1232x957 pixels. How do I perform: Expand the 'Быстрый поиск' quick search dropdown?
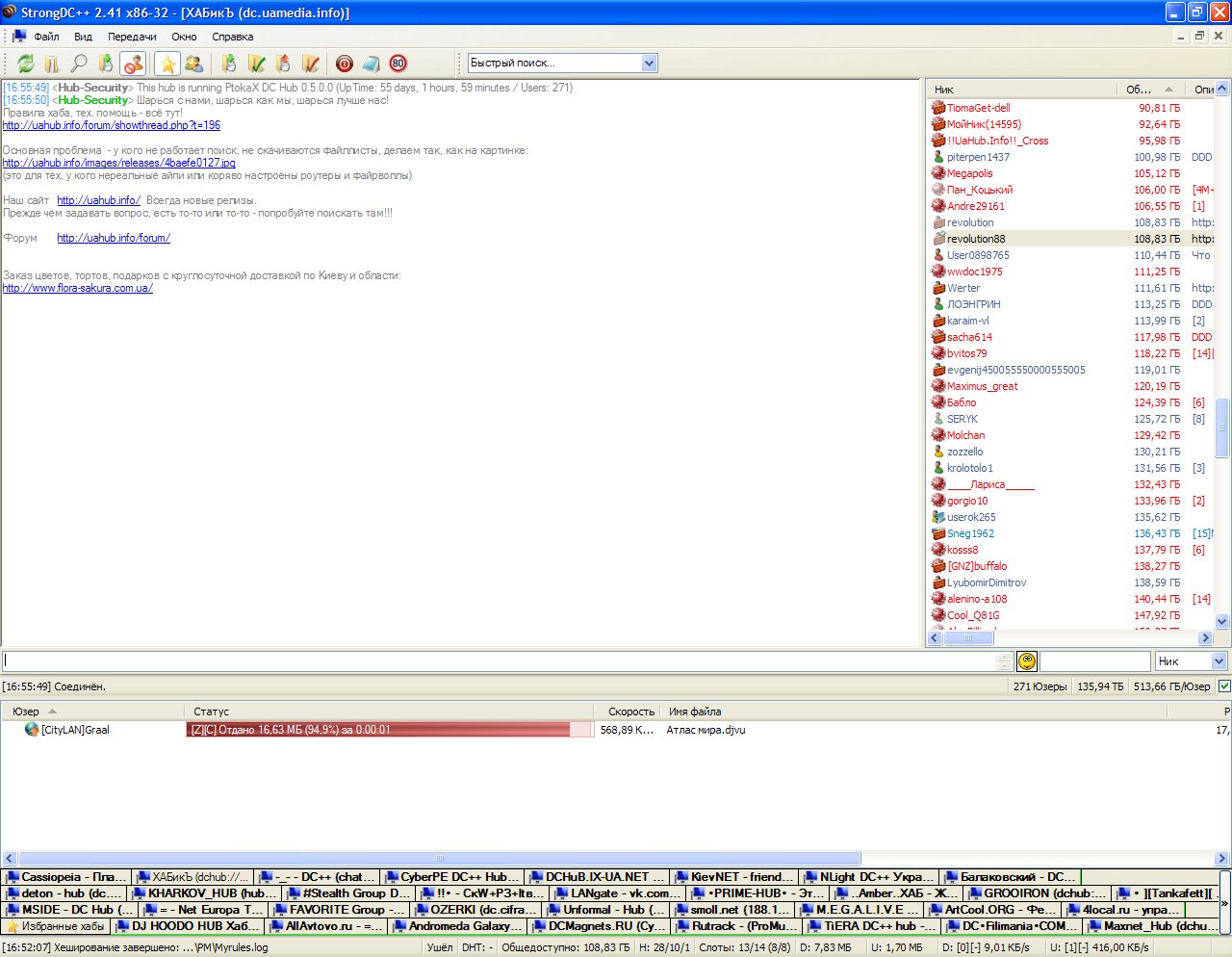pyautogui.click(x=649, y=64)
